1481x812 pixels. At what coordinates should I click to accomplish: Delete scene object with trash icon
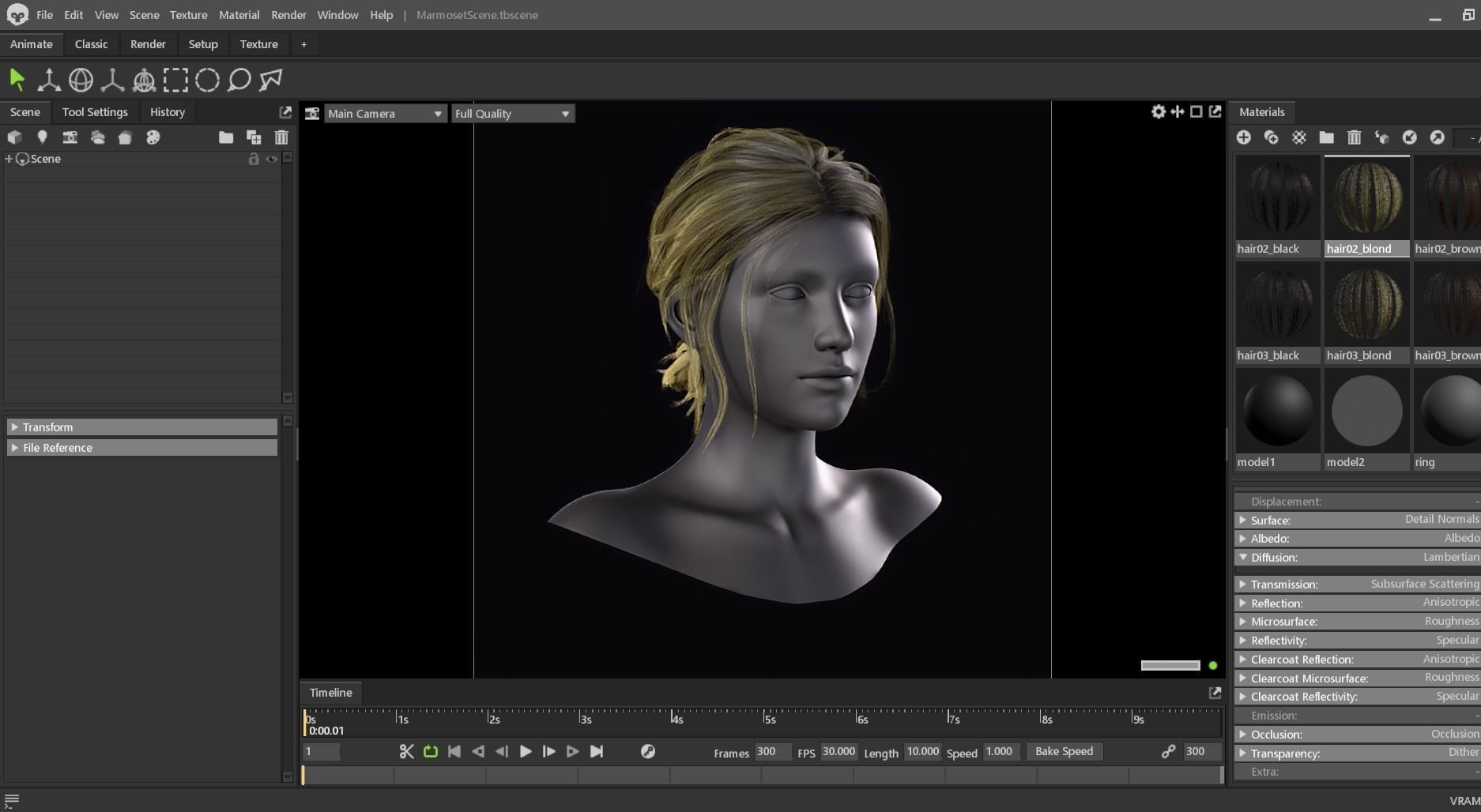[281, 137]
